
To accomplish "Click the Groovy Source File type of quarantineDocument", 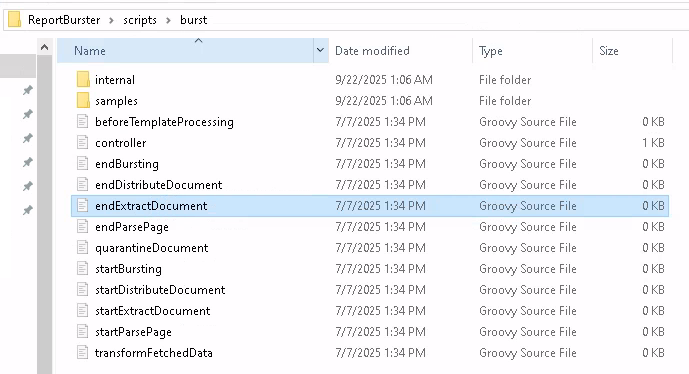I will (528, 248).
